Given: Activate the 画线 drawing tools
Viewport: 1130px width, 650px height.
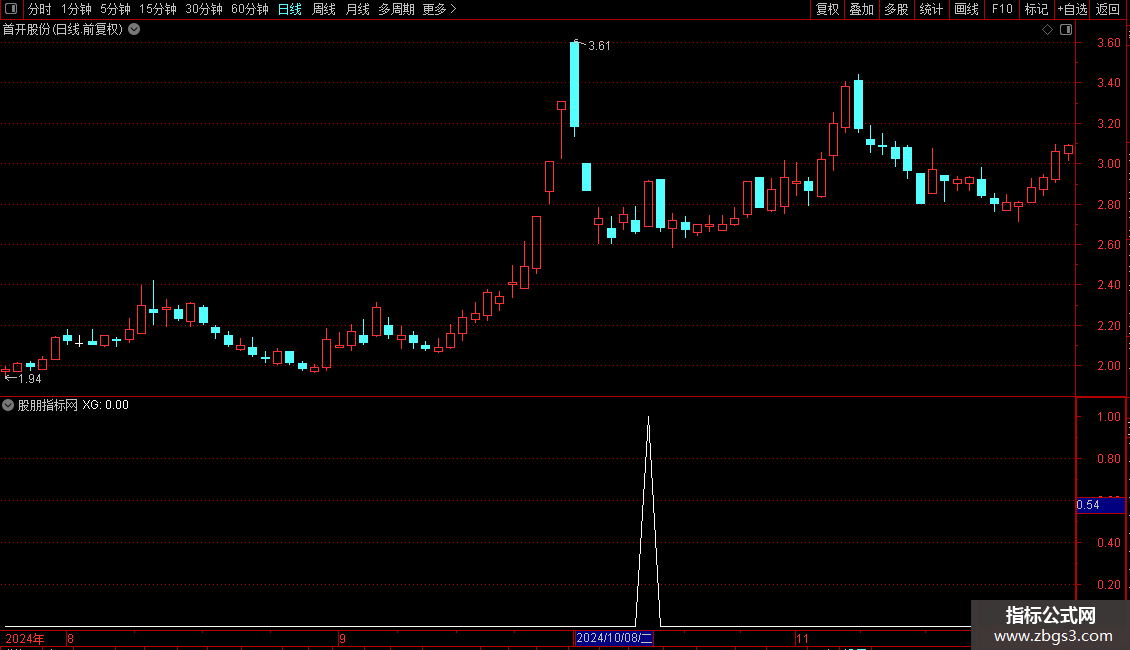Looking at the screenshot, I should (x=966, y=9).
